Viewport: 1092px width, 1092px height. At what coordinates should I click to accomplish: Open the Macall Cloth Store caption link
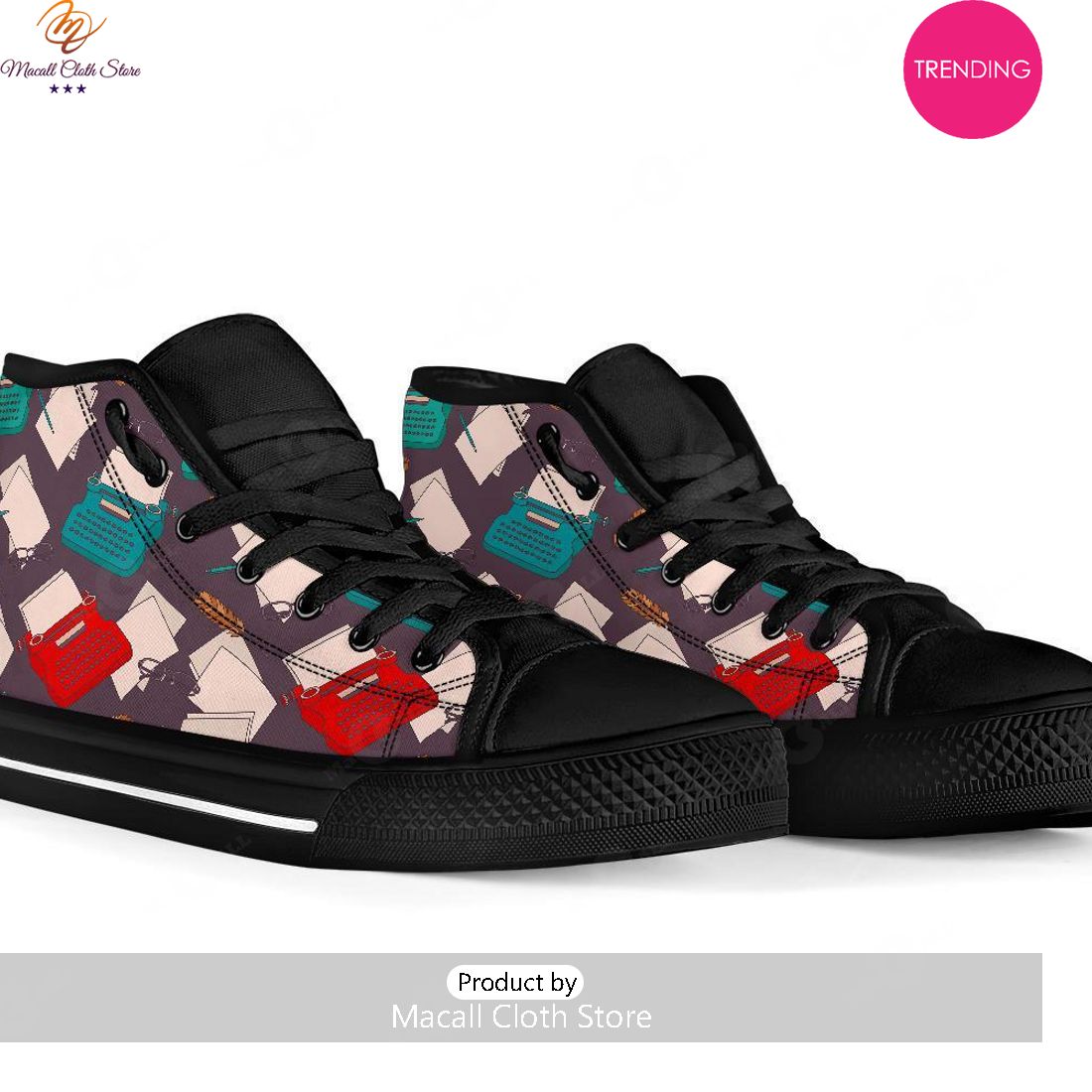click(x=521, y=1017)
